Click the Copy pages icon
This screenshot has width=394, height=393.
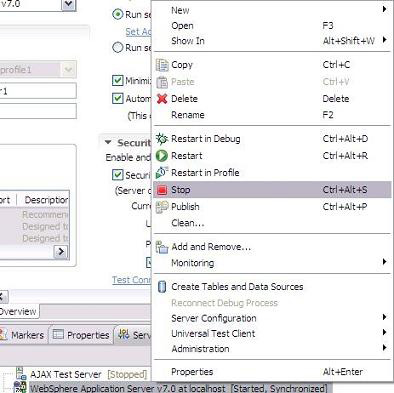(x=162, y=65)
